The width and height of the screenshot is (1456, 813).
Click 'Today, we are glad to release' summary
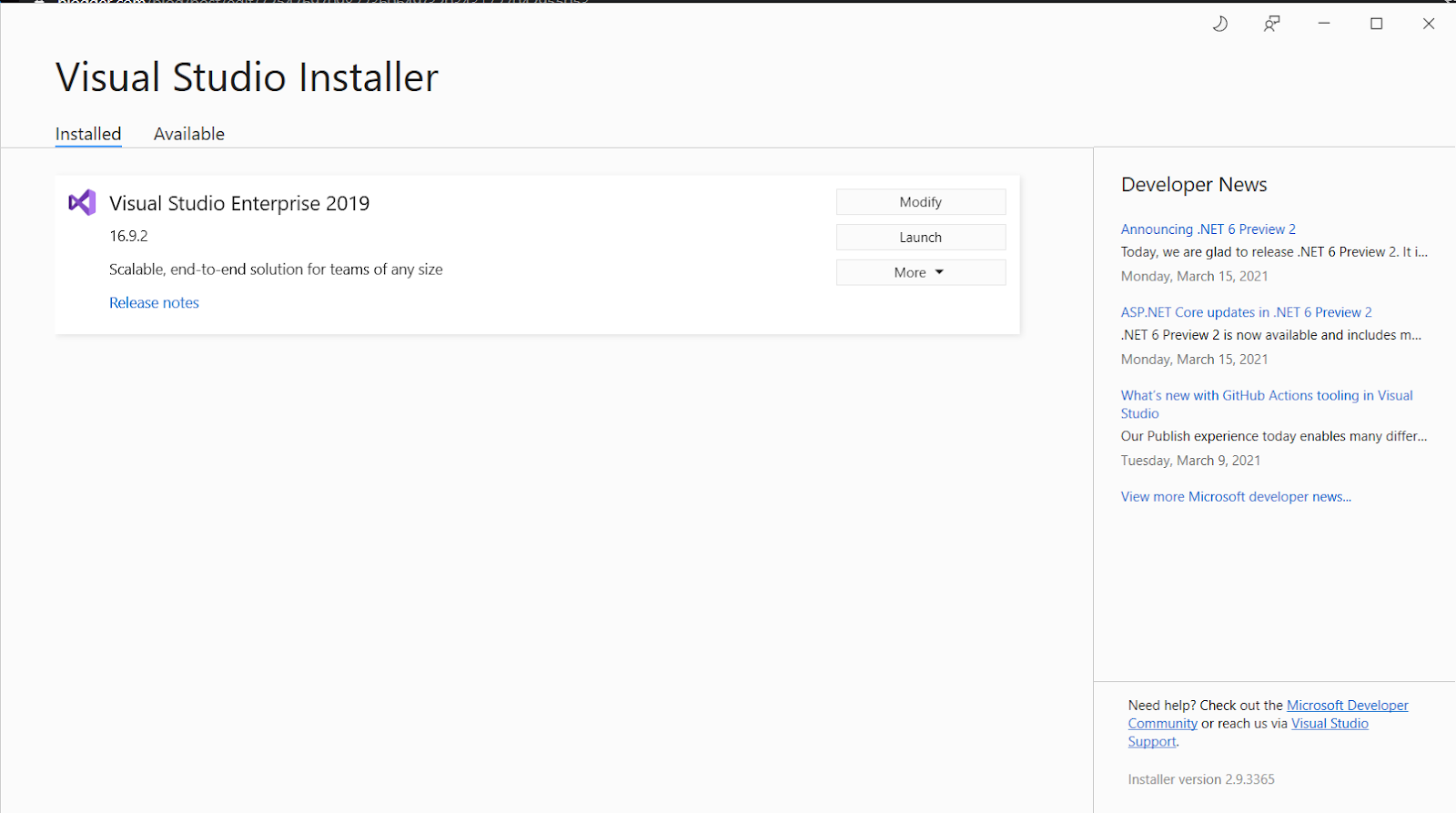tap(1274, 252)
